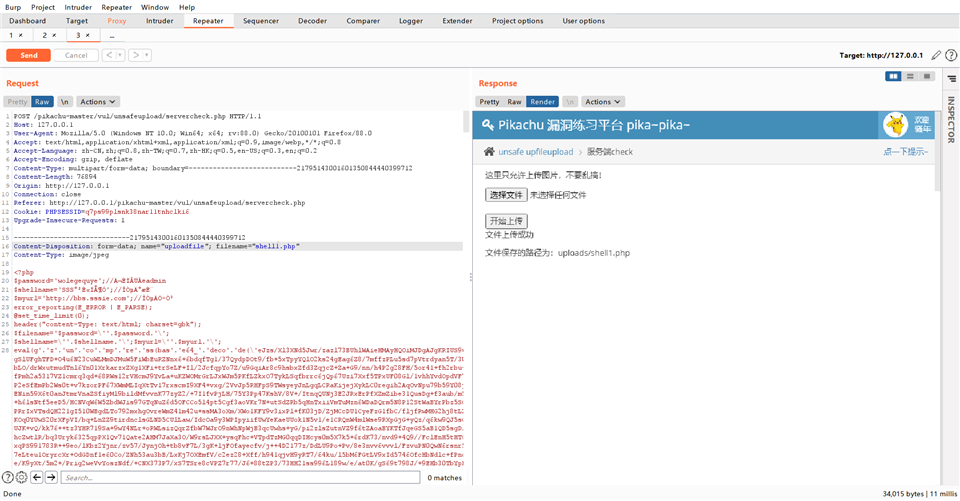Open the Project options tab
The image size is (960, 501).
(517, 21)
